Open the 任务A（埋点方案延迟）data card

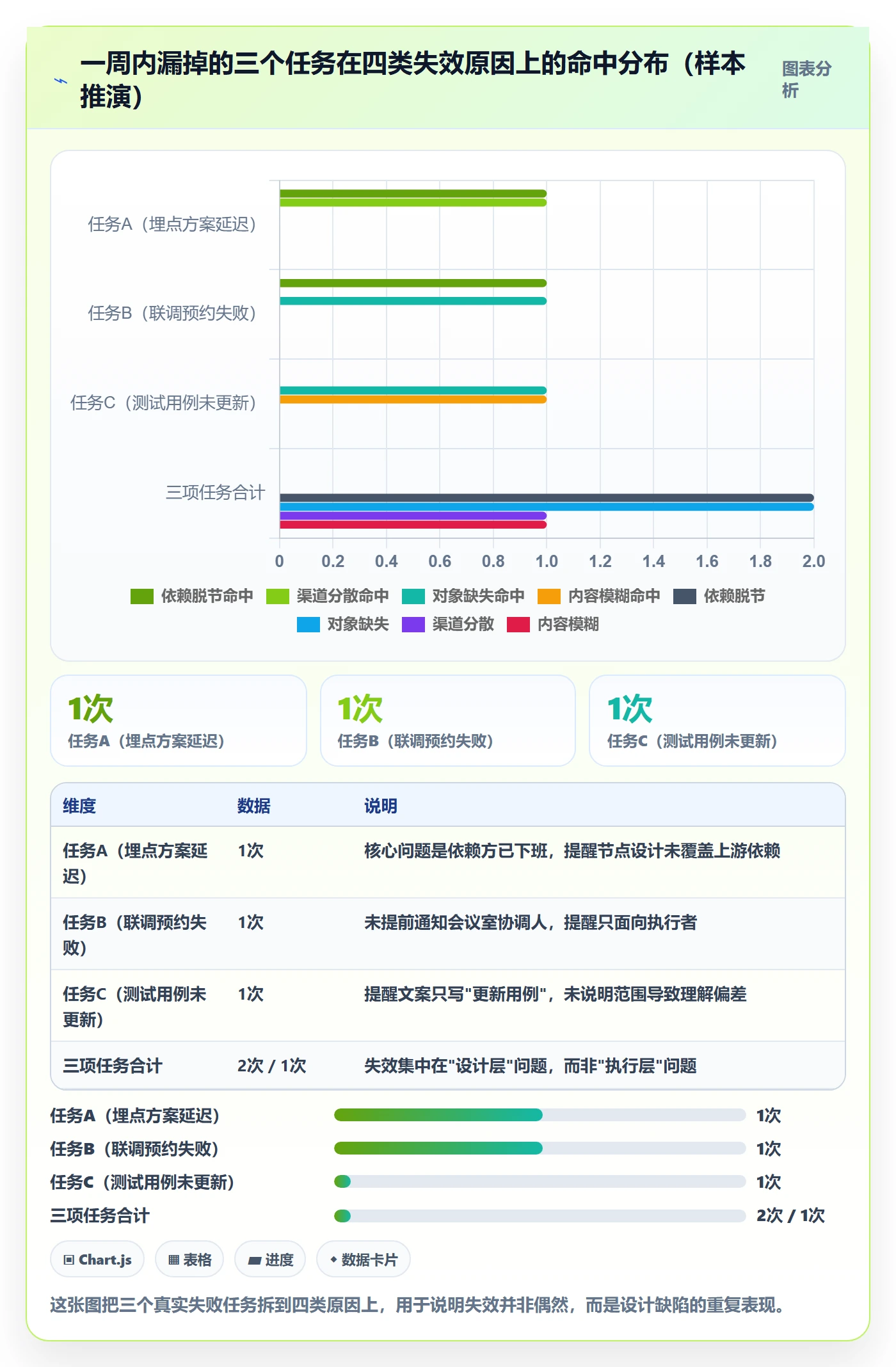point(179,721)
